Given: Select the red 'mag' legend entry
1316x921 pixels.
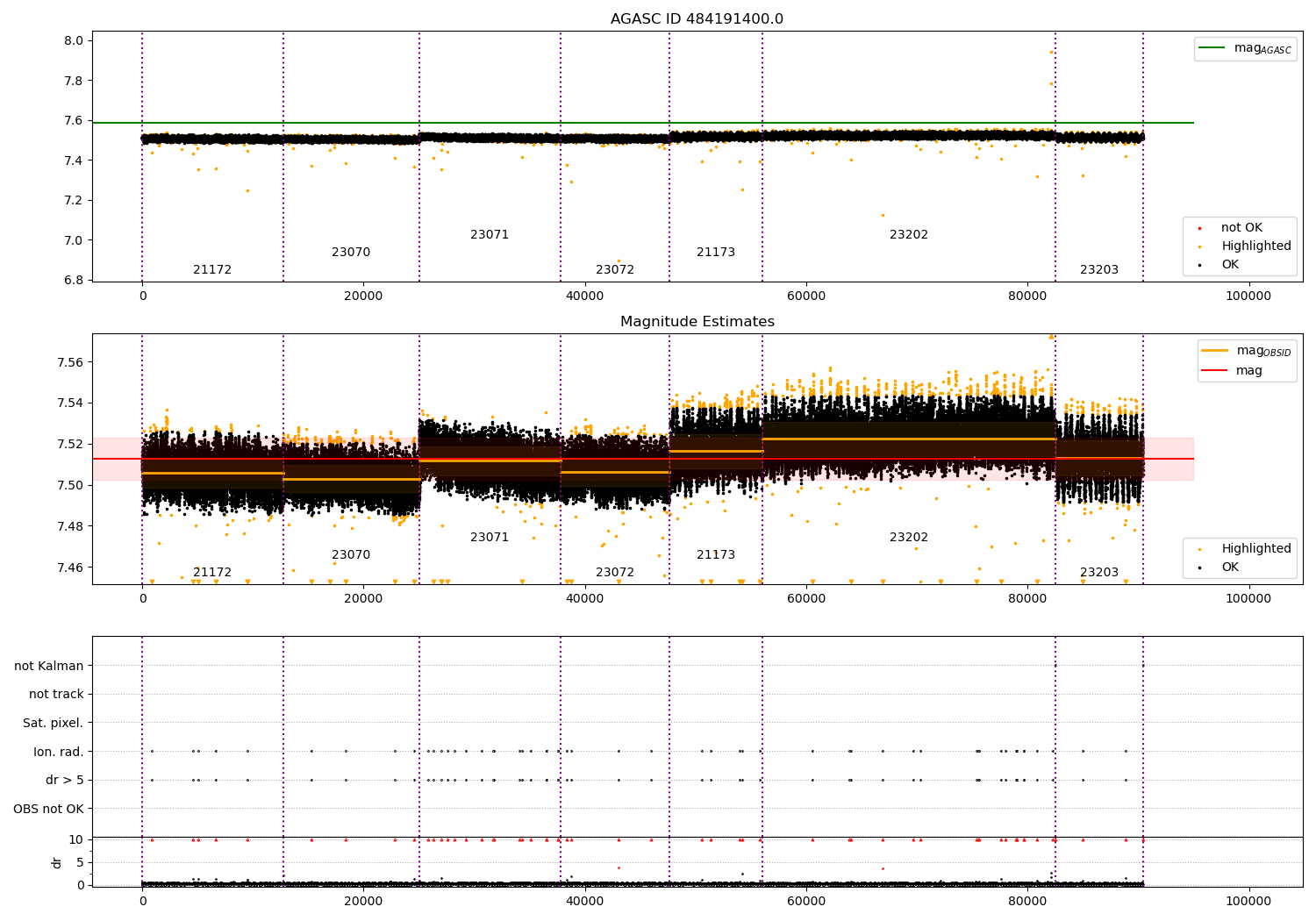Looking at the screenshot, I should 1233,371.
